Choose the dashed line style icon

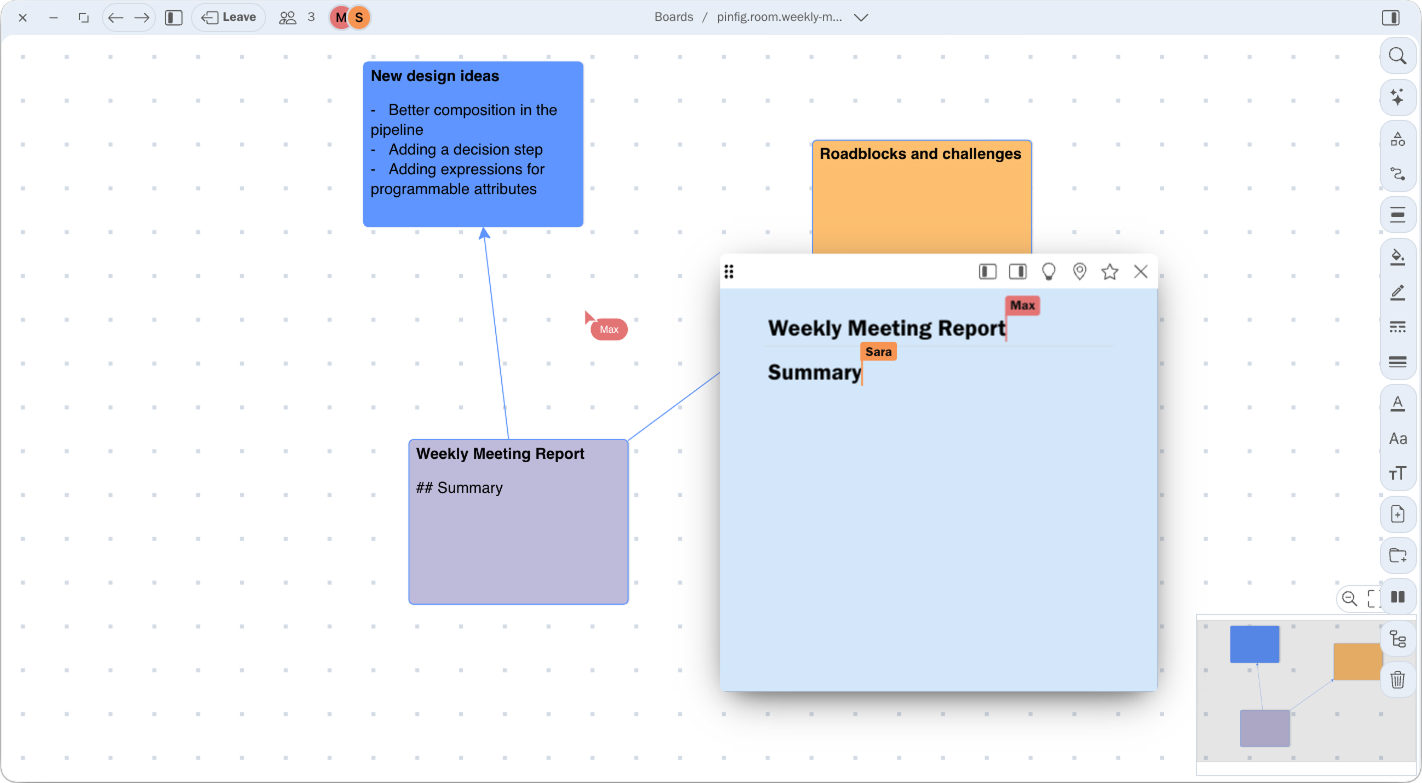[1397, 327]
